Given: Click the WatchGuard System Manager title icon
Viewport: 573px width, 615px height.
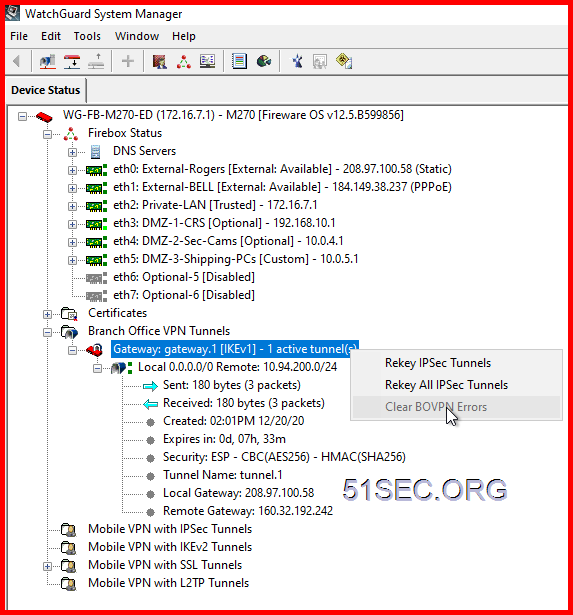Looking at the screenshot, I should tap(12, 13).
